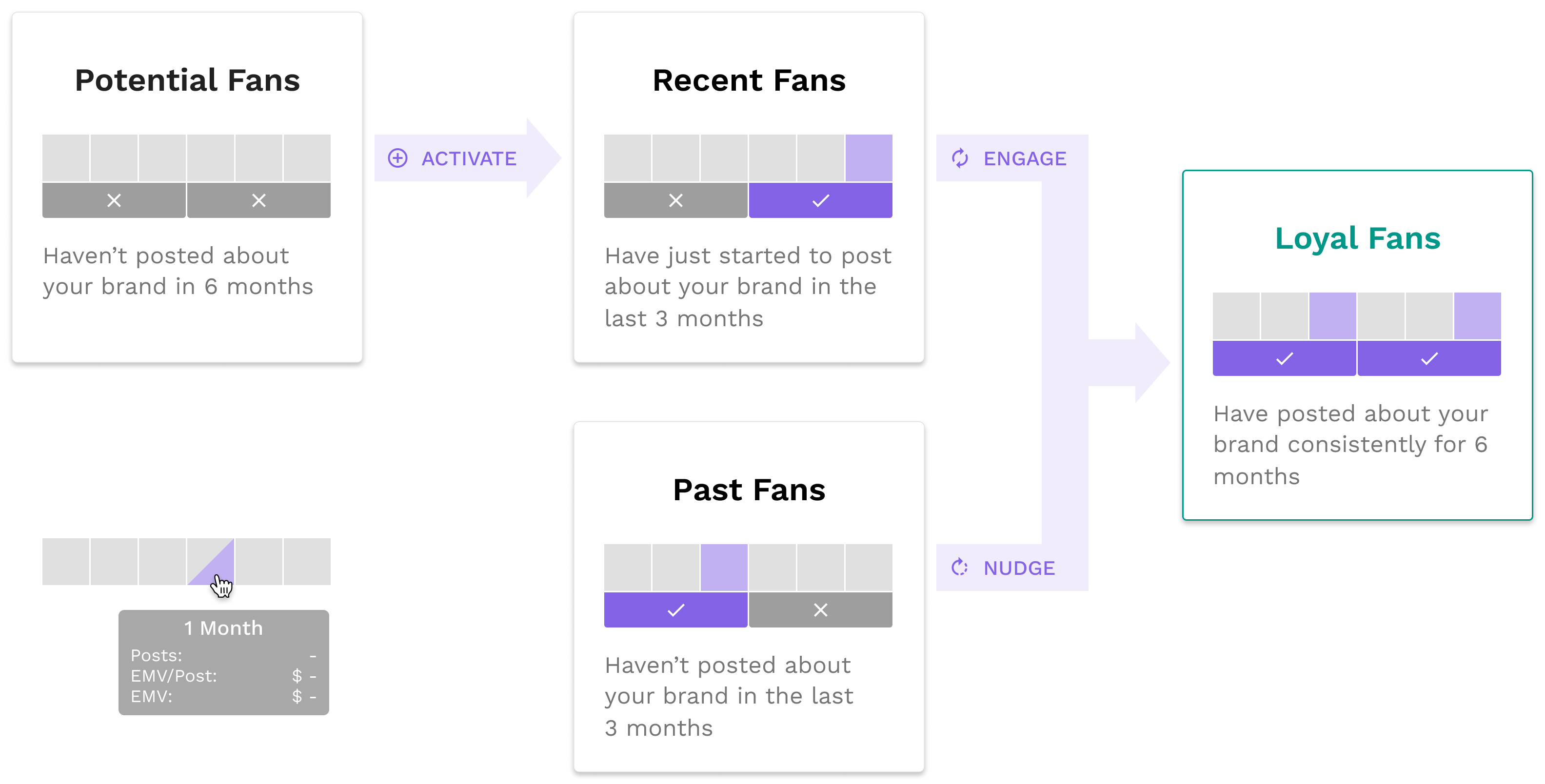Viewport: 1545px width, 784px height.
Task: Click the first checkmark bar in Loyal Fans
Action: click(1284, 358)
